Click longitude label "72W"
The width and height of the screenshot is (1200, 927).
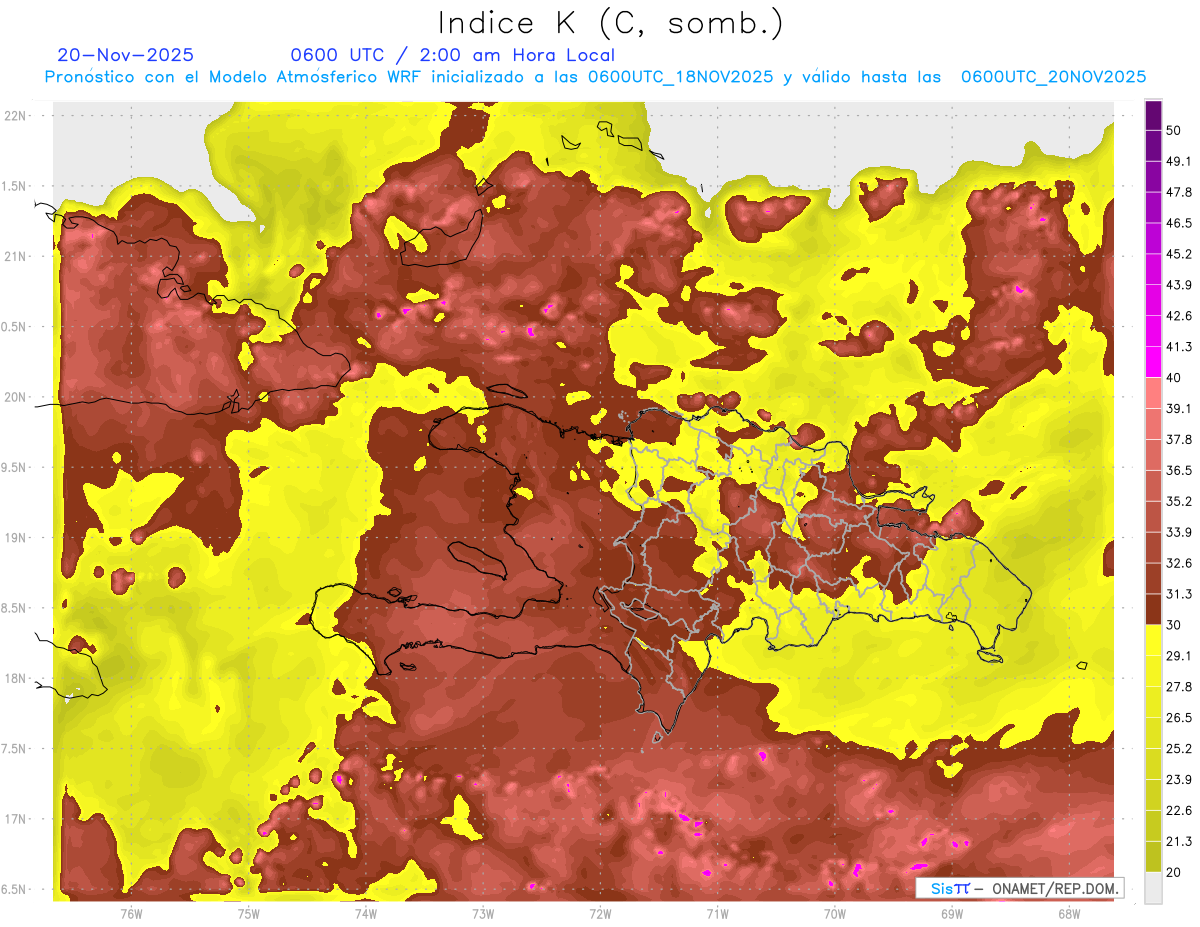[600, 913]
